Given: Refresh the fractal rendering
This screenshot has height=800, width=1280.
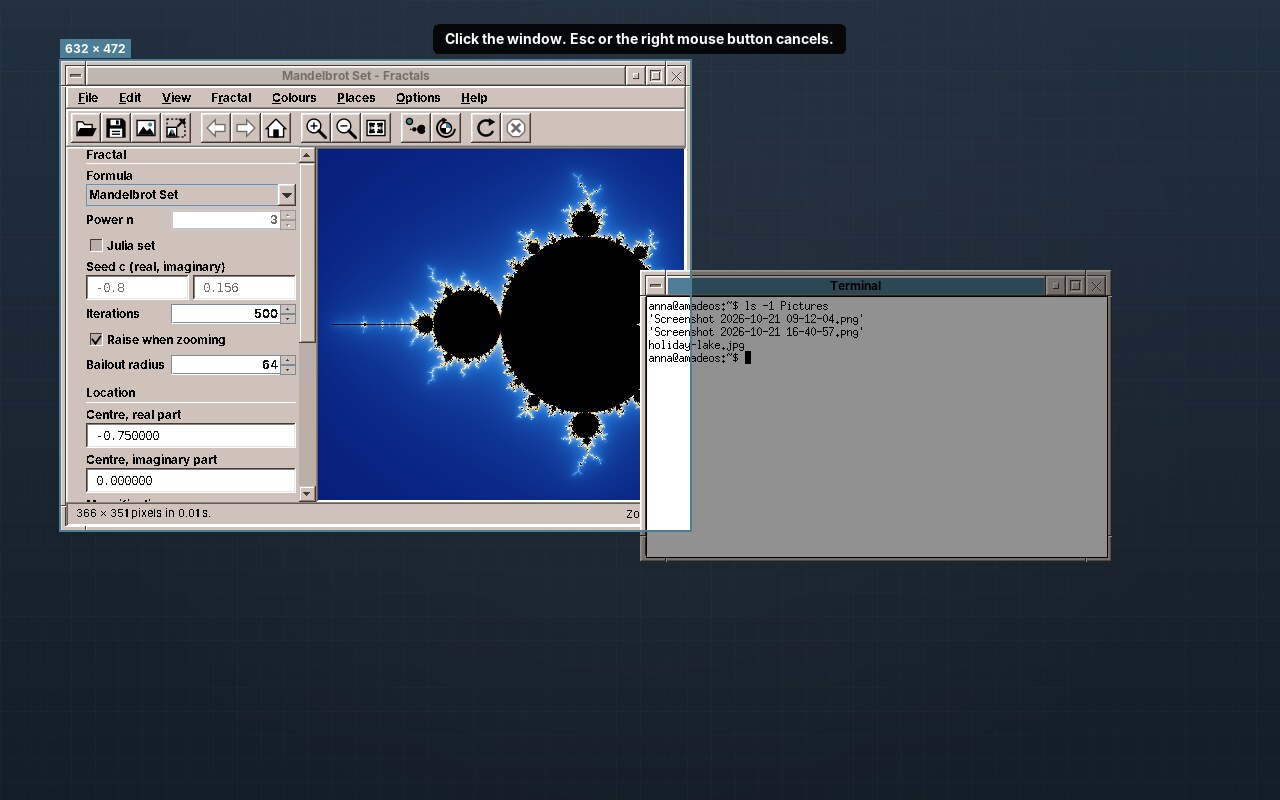Looking at the screenshot, I should 486,128.
